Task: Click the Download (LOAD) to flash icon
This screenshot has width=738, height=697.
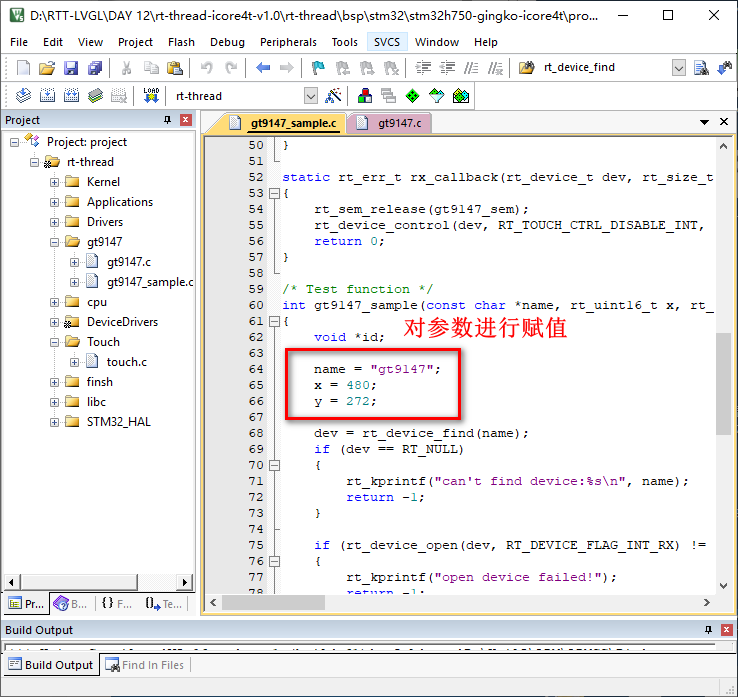Action: click(151, 96)
